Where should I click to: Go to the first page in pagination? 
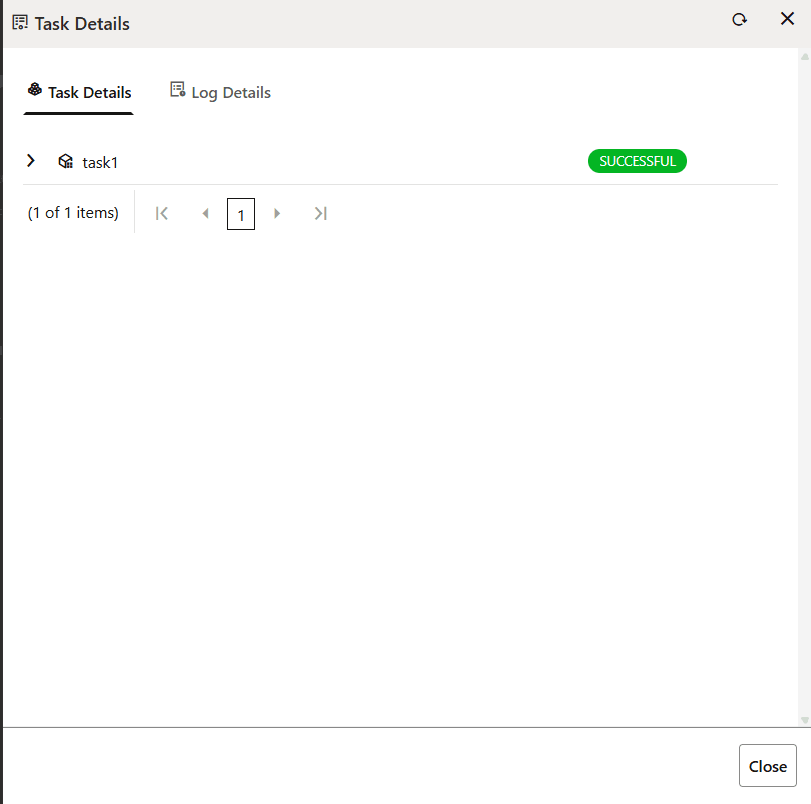click(161, 213)
